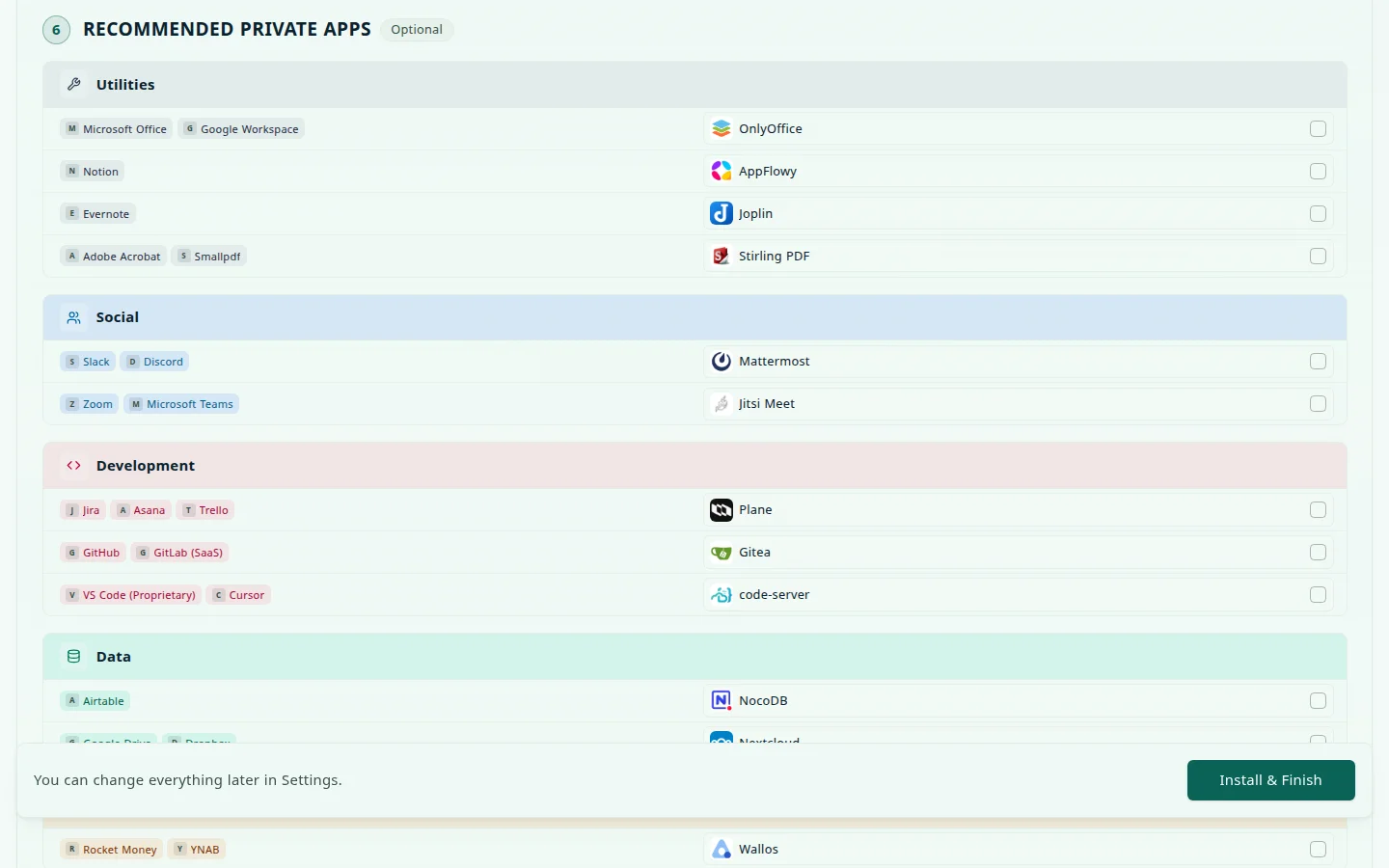1389x868 pixels.
Task: Click the Microsoft Teams tag
Action: click(181, 404)
